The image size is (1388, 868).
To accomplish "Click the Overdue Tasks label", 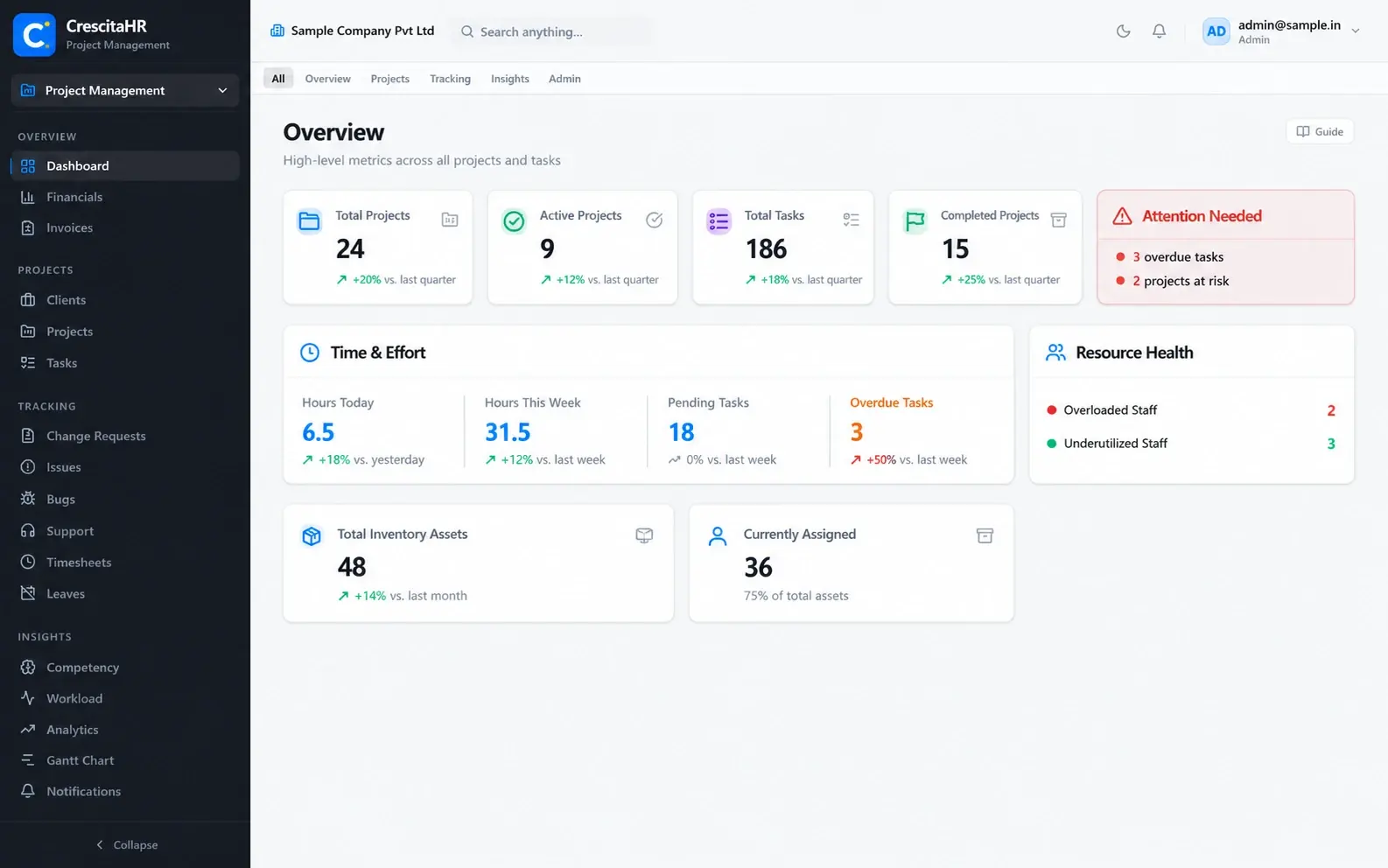I will pyautogui.click(x=891, y=402).
